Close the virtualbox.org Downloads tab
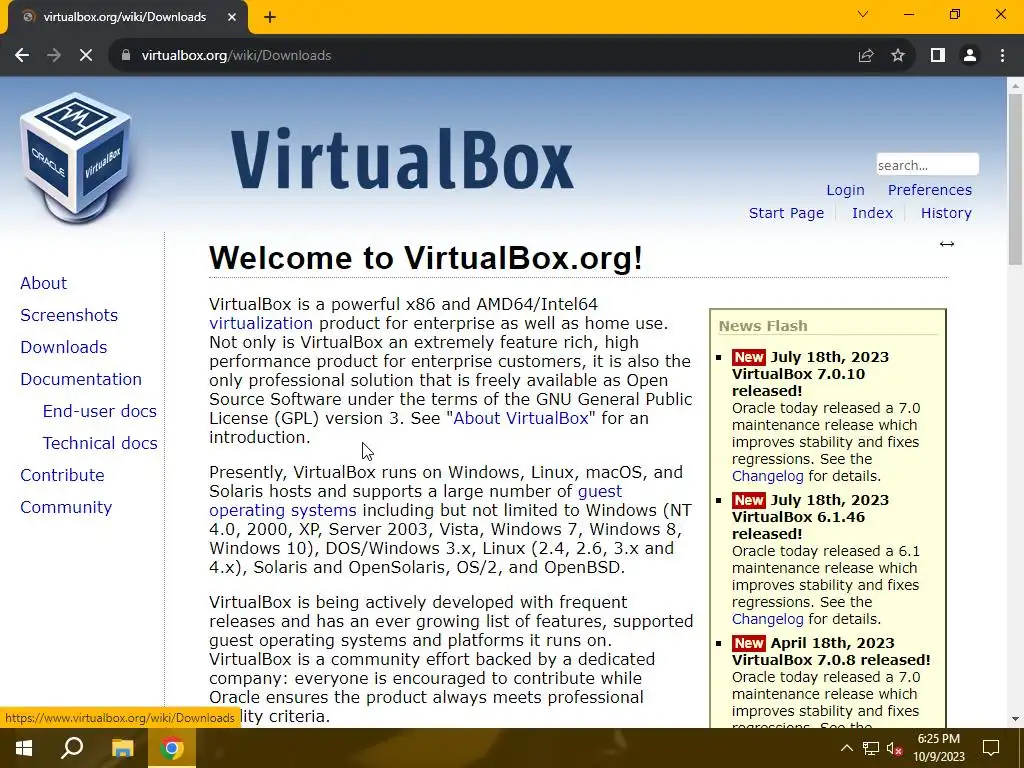The height and width of the screenshot is (768, 1024). (232, 17)
